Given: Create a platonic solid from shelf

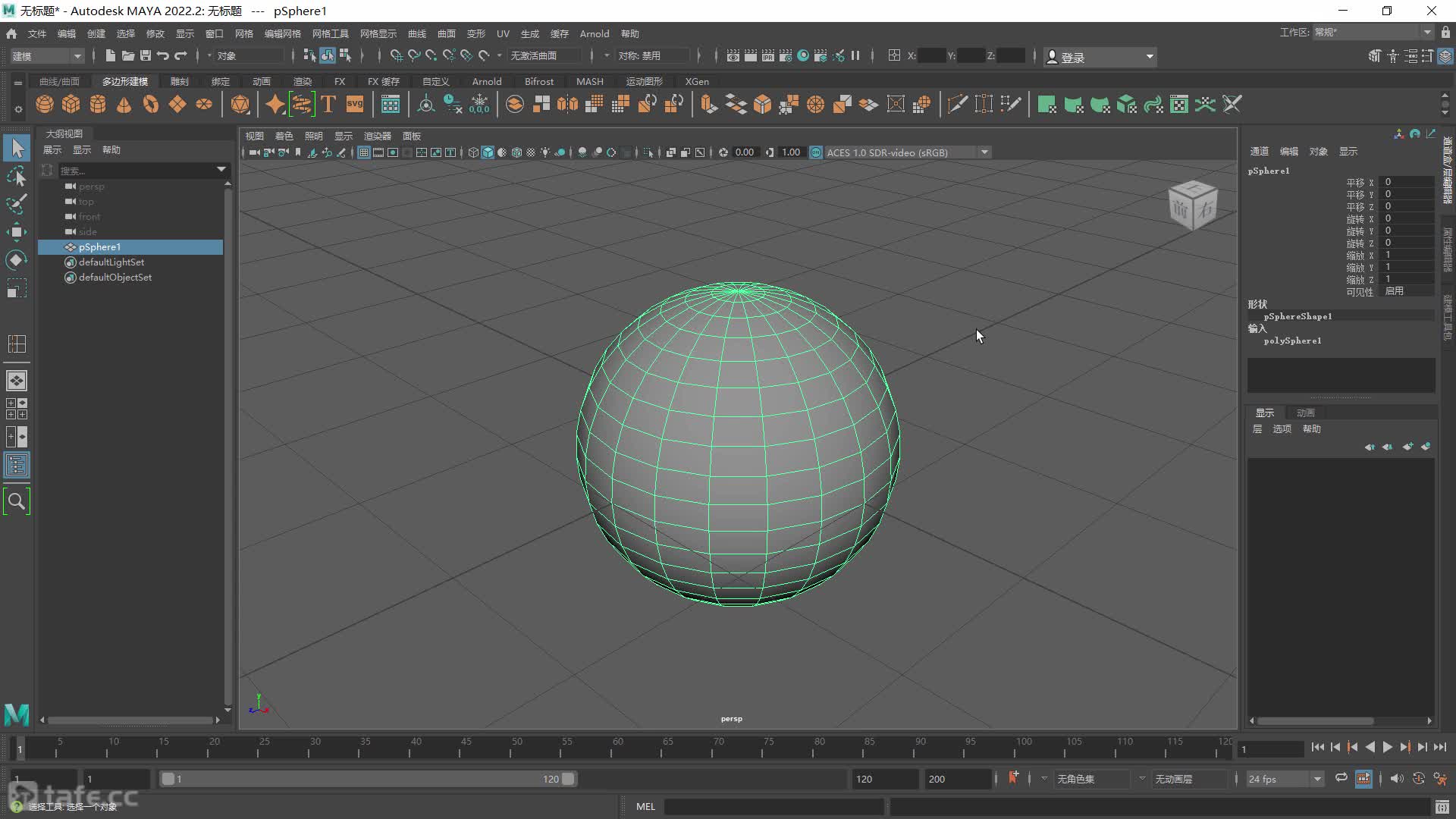Looking at the screenshot, I should click(240, 105).
